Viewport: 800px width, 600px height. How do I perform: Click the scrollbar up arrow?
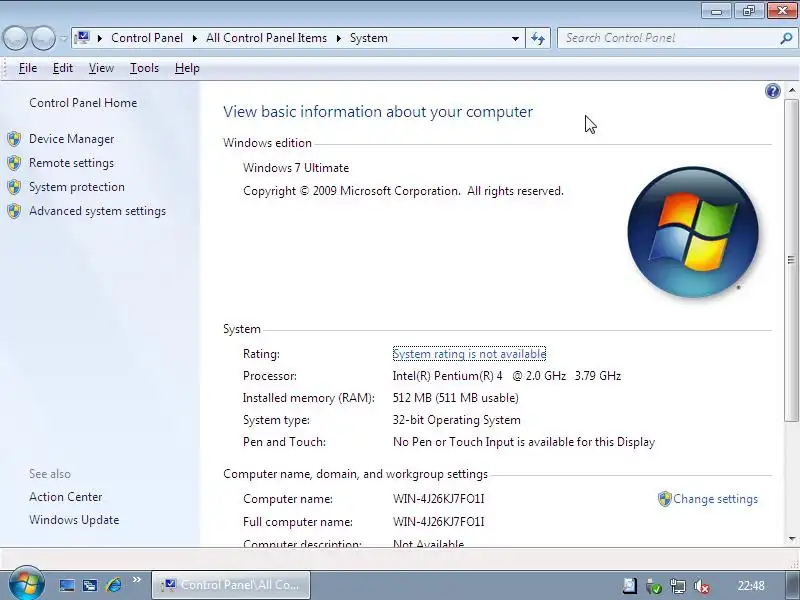tap(791, 90)
